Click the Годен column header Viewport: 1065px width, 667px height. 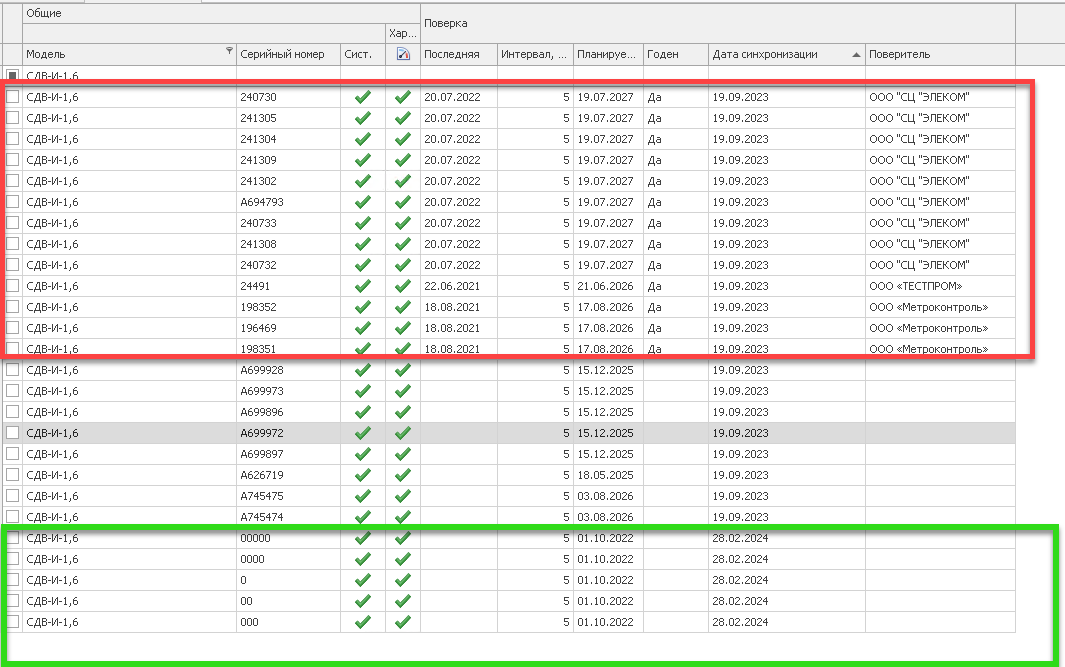tap(675, 54)
